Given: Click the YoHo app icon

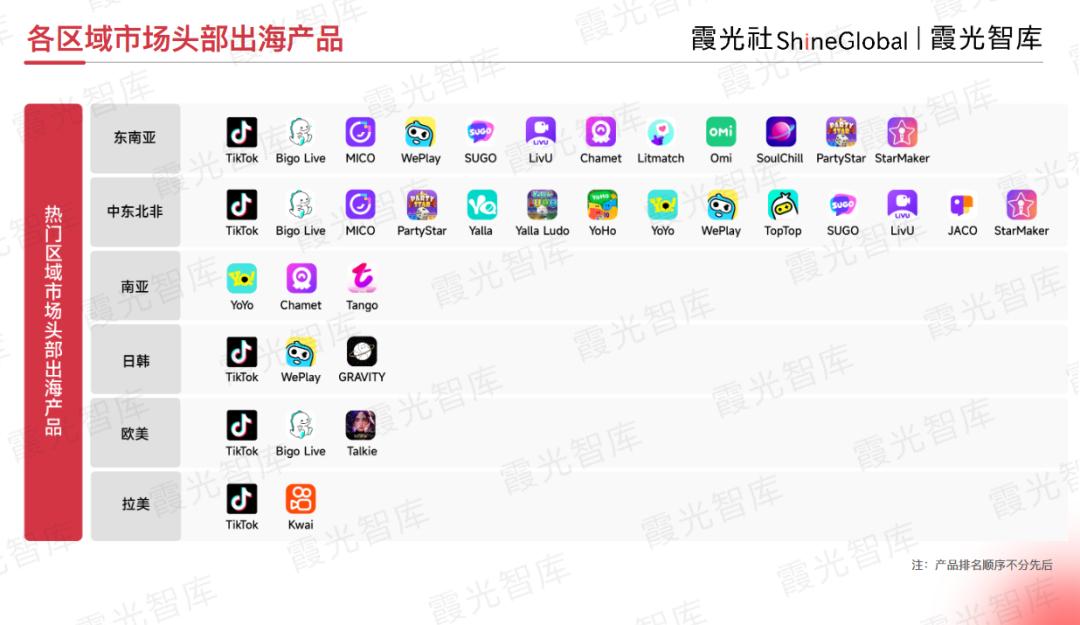Looking at the screenshot, I should click(x=602, y=205).
